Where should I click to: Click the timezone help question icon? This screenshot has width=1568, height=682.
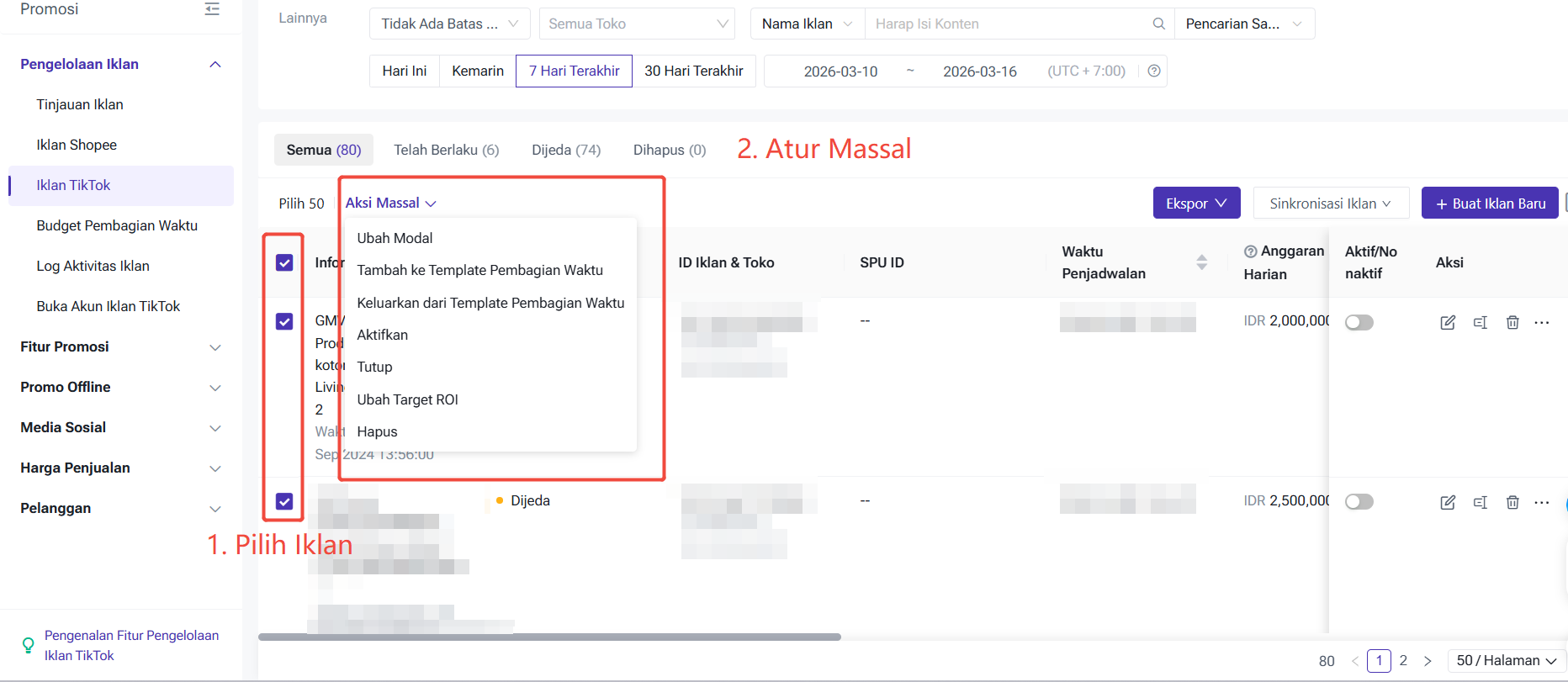pyautogui.click(x=1154, y=71)
